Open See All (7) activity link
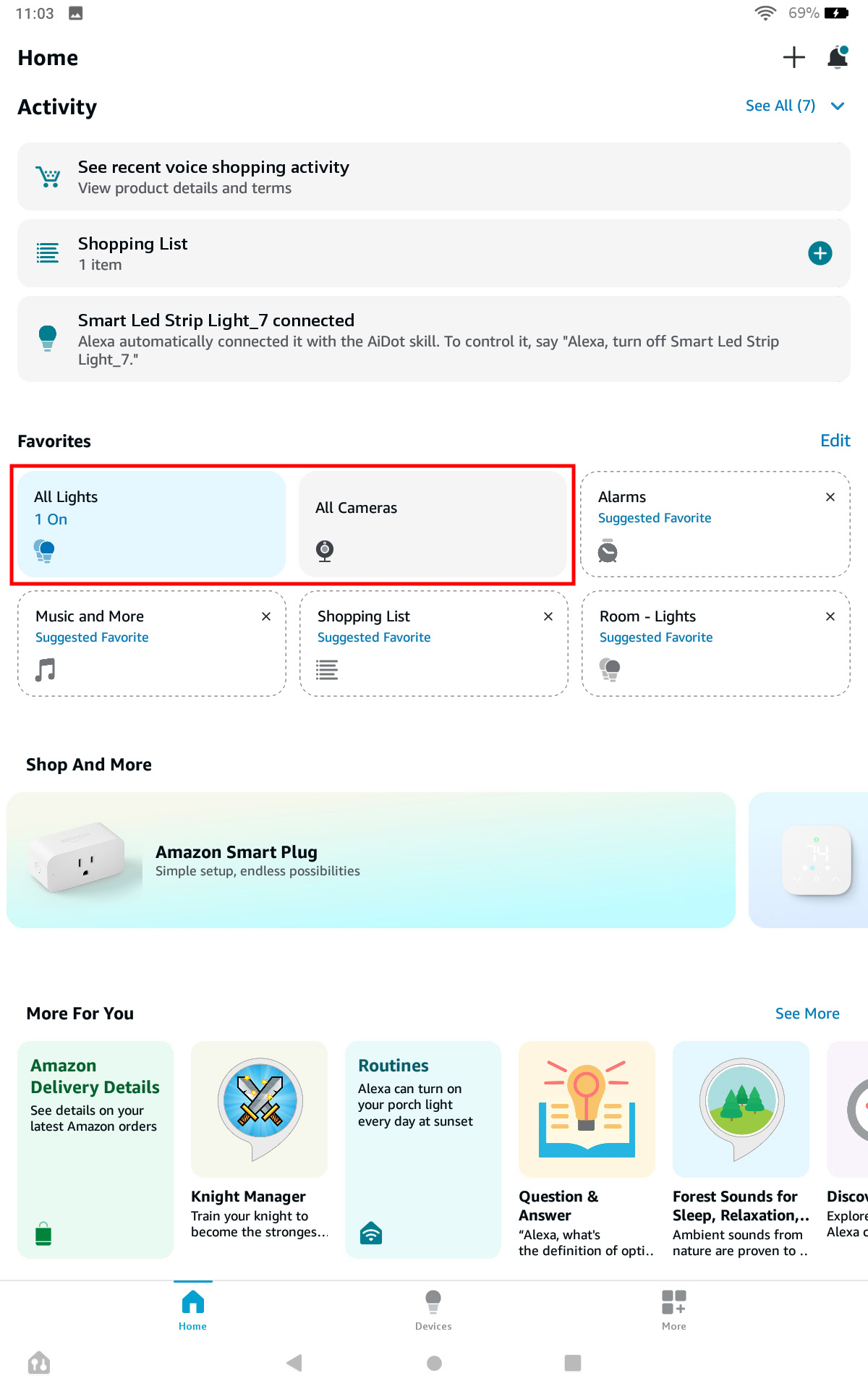This screenshot has height=1389, width=868. click(780, 106)
